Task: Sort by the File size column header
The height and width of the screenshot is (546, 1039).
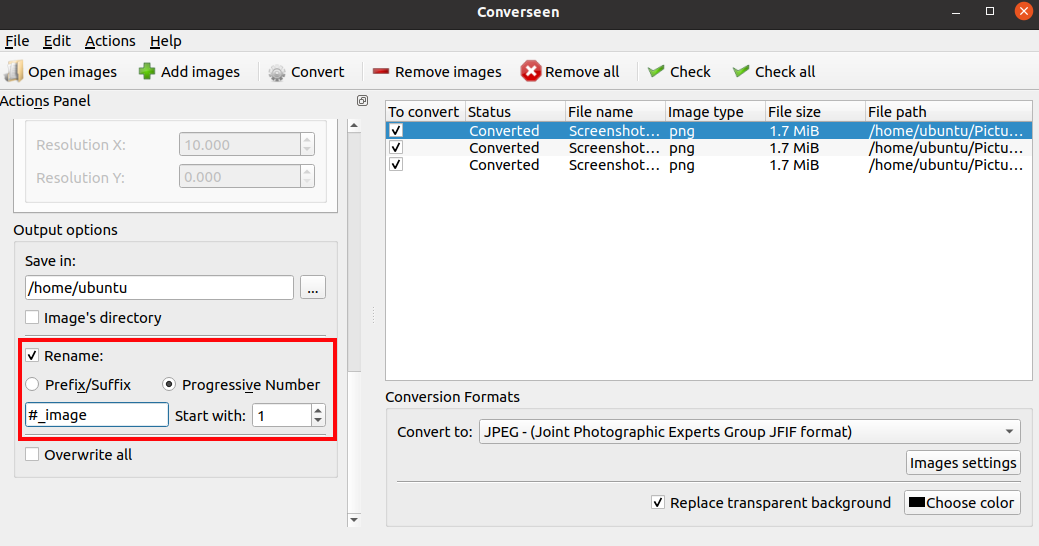Action: (815, 111)
